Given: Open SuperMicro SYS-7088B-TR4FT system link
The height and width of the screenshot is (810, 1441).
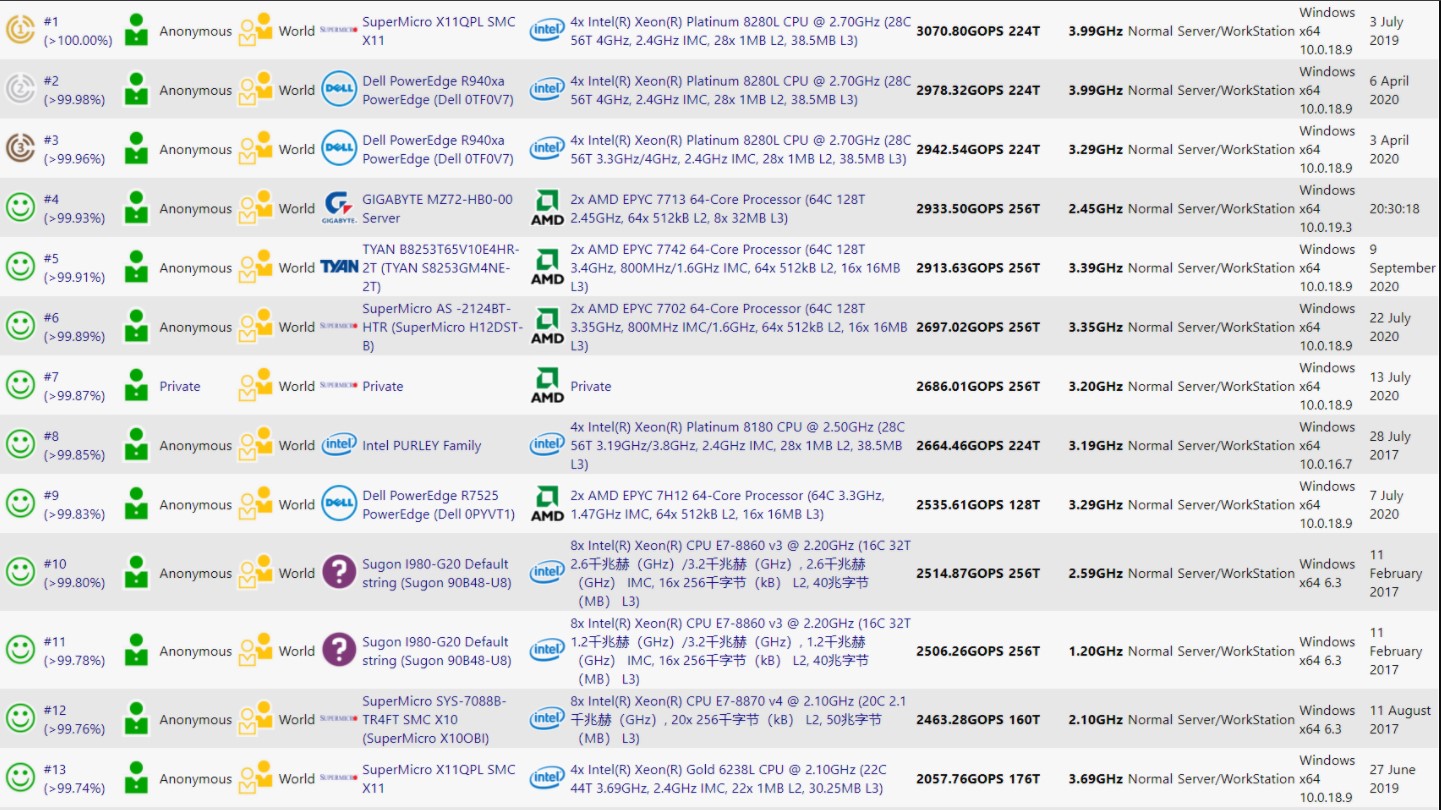Looking at the screenshot, I should 434,719.
